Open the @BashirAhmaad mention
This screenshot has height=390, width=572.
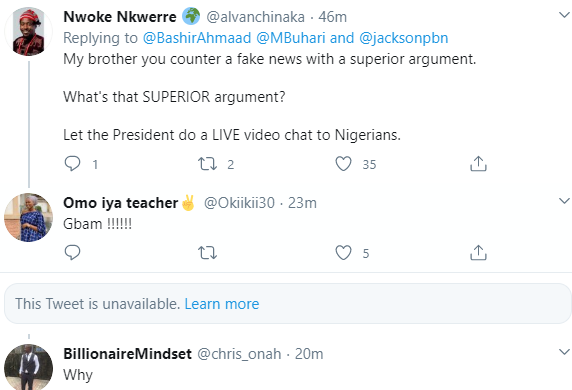point(197,38)
